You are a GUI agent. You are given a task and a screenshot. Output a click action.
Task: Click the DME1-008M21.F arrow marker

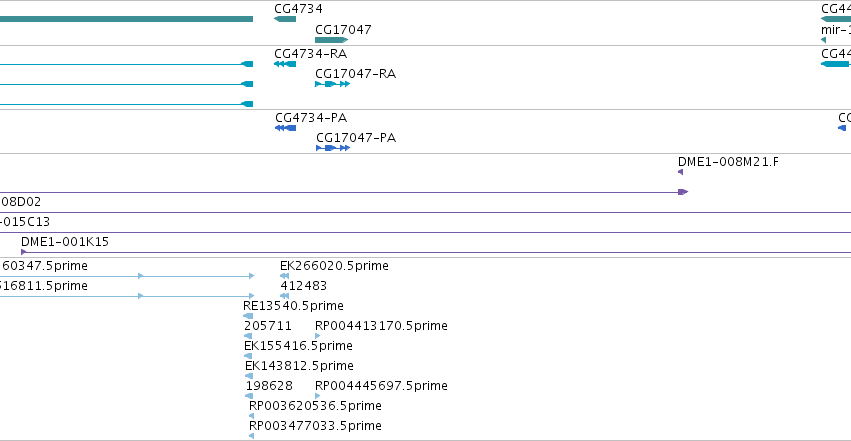[681, 172]
